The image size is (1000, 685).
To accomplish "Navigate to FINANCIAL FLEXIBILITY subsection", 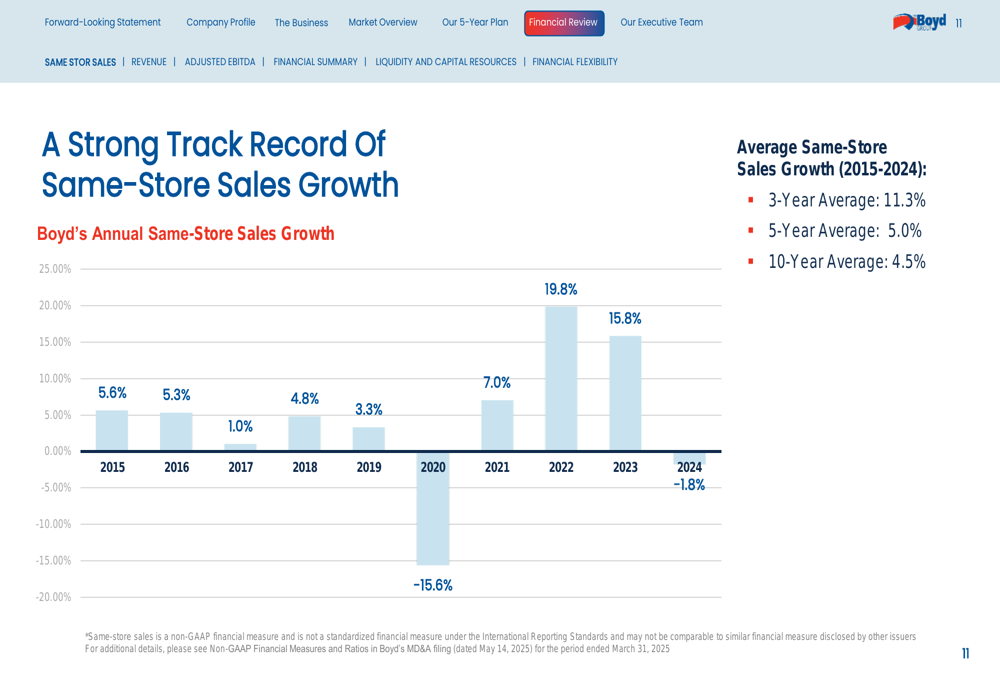I will (575, 62).
